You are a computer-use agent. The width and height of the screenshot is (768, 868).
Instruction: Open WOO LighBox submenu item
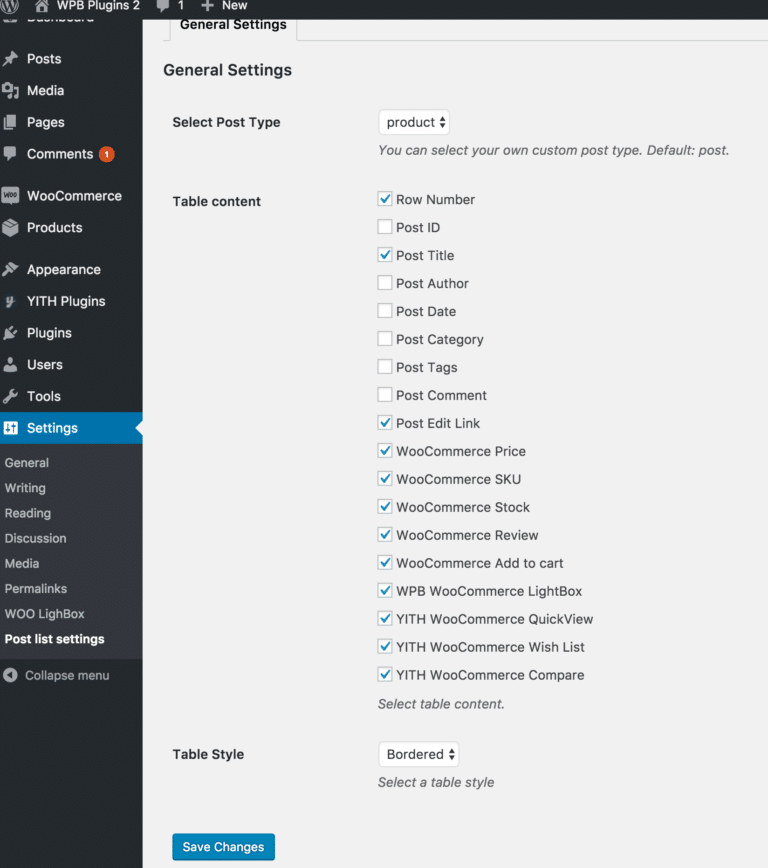pos(44,614)
